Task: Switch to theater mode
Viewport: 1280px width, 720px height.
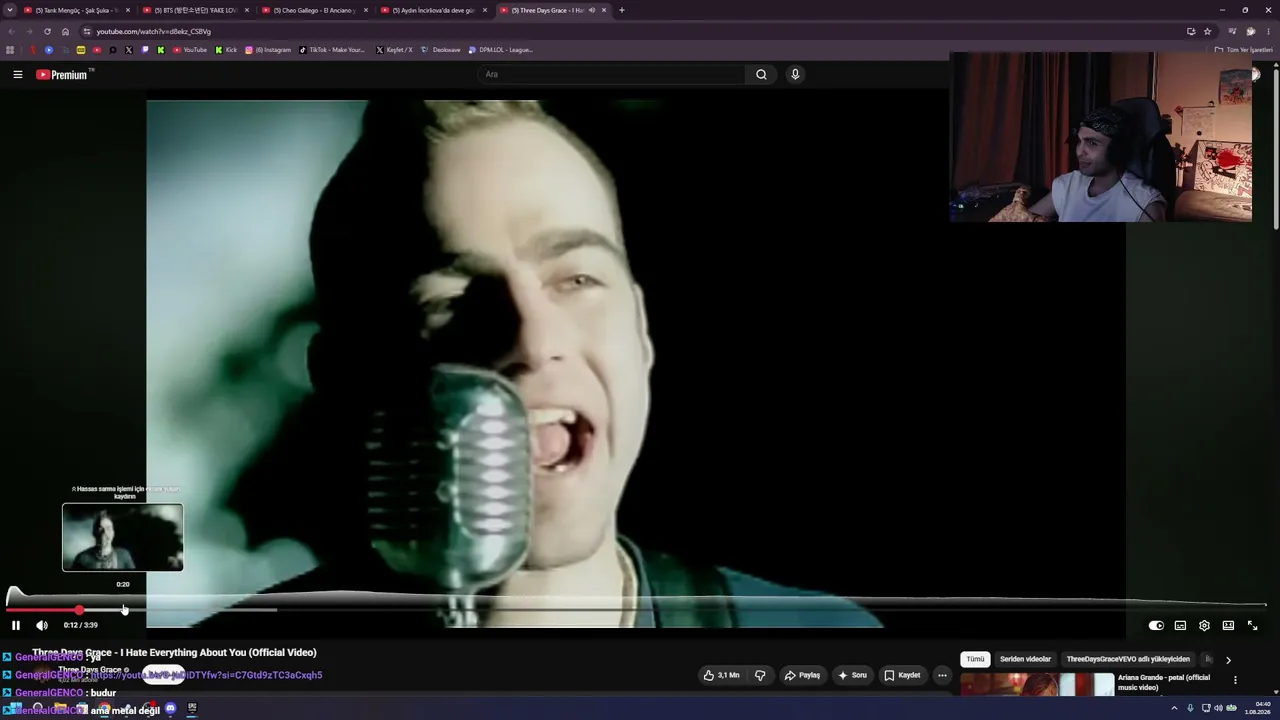Action: (1228, 625)
